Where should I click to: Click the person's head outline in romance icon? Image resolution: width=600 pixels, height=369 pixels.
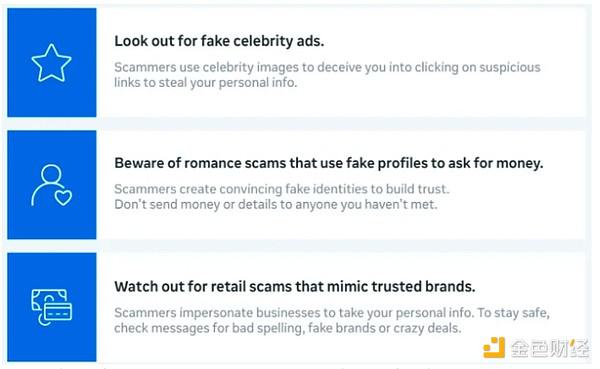pos(51,174)
